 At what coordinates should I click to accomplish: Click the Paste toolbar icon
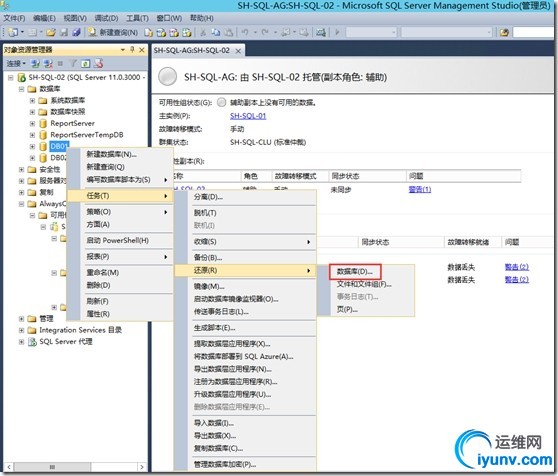coord(229,33)
